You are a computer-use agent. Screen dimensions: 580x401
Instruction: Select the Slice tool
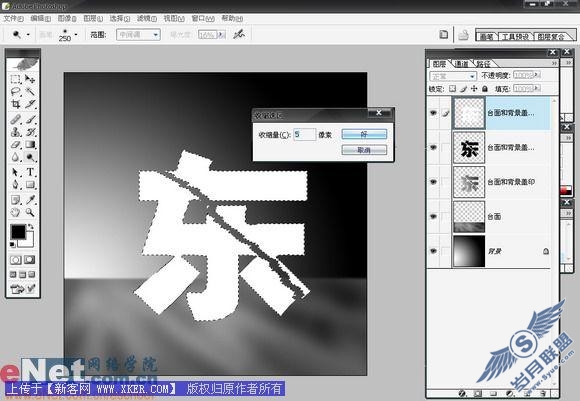click(x=30, y=104)
